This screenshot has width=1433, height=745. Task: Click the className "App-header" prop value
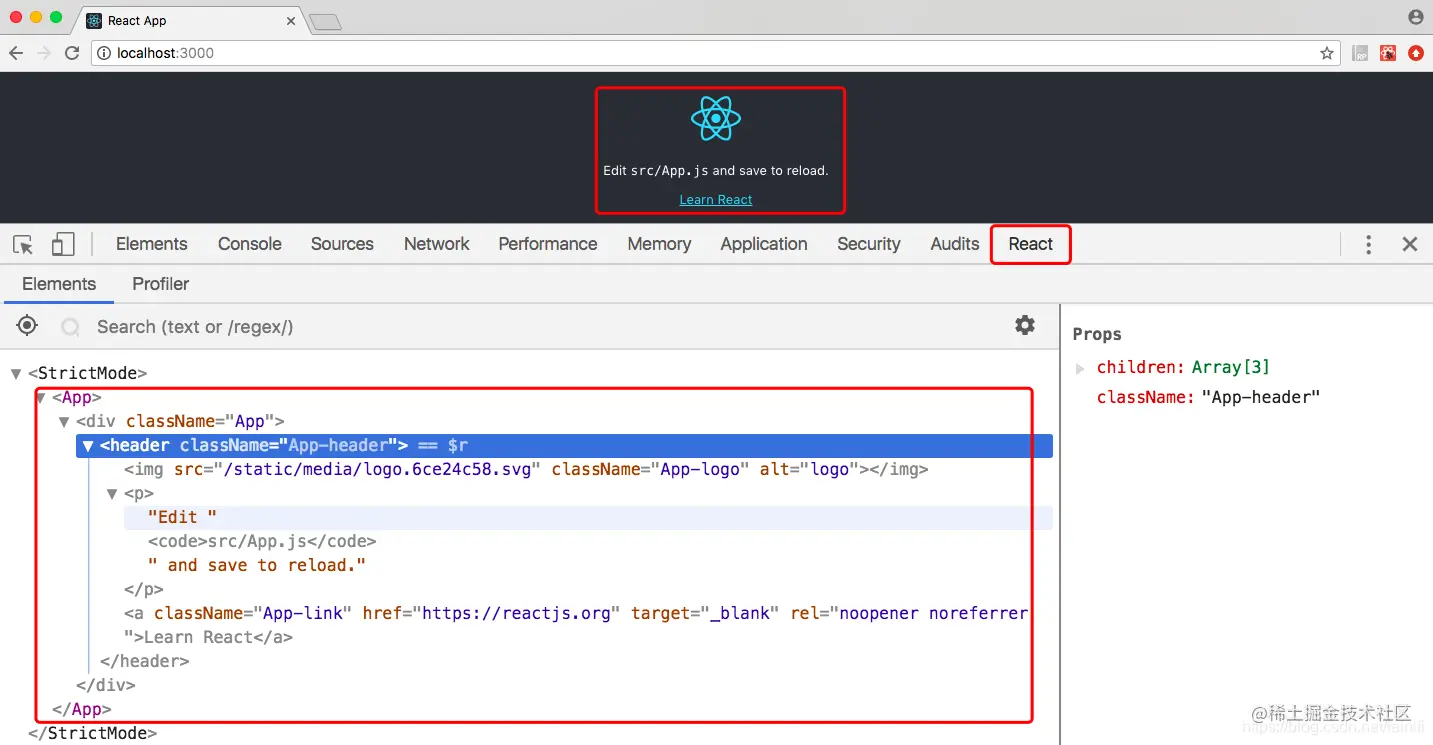pyautogui.click(x=1261, y=397)
